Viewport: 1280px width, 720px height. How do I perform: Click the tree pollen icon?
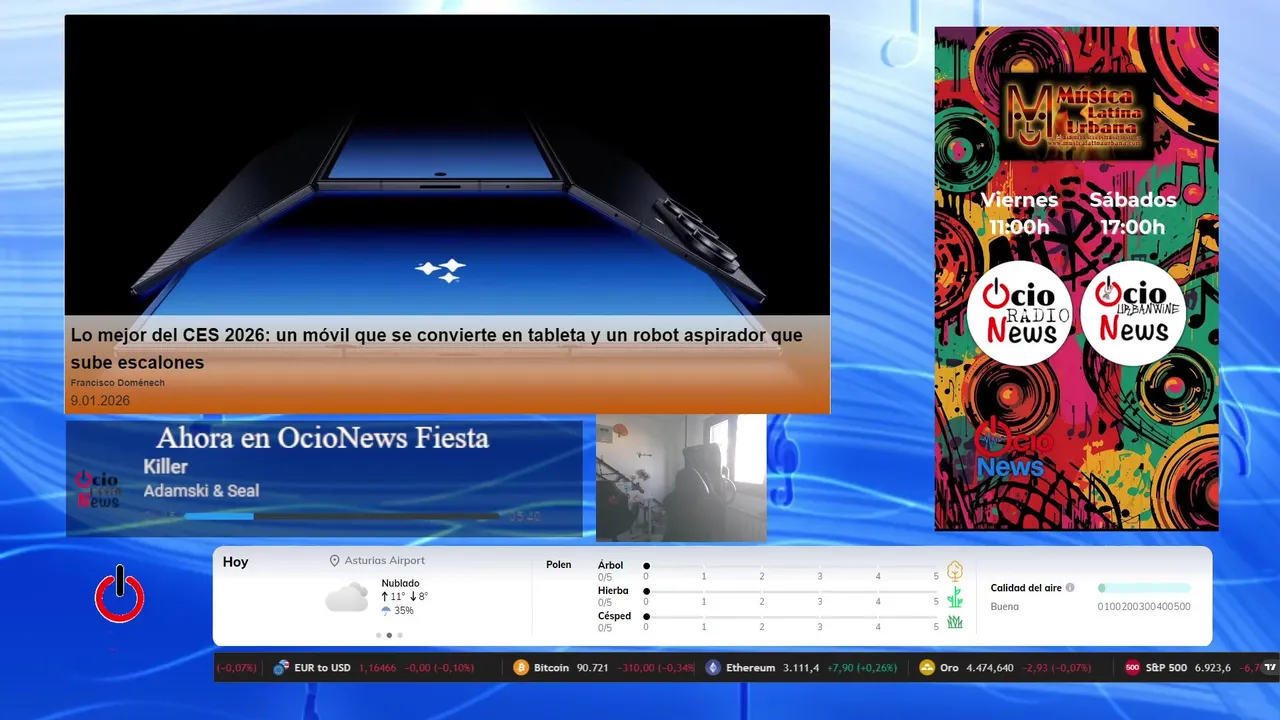[955, 571]
